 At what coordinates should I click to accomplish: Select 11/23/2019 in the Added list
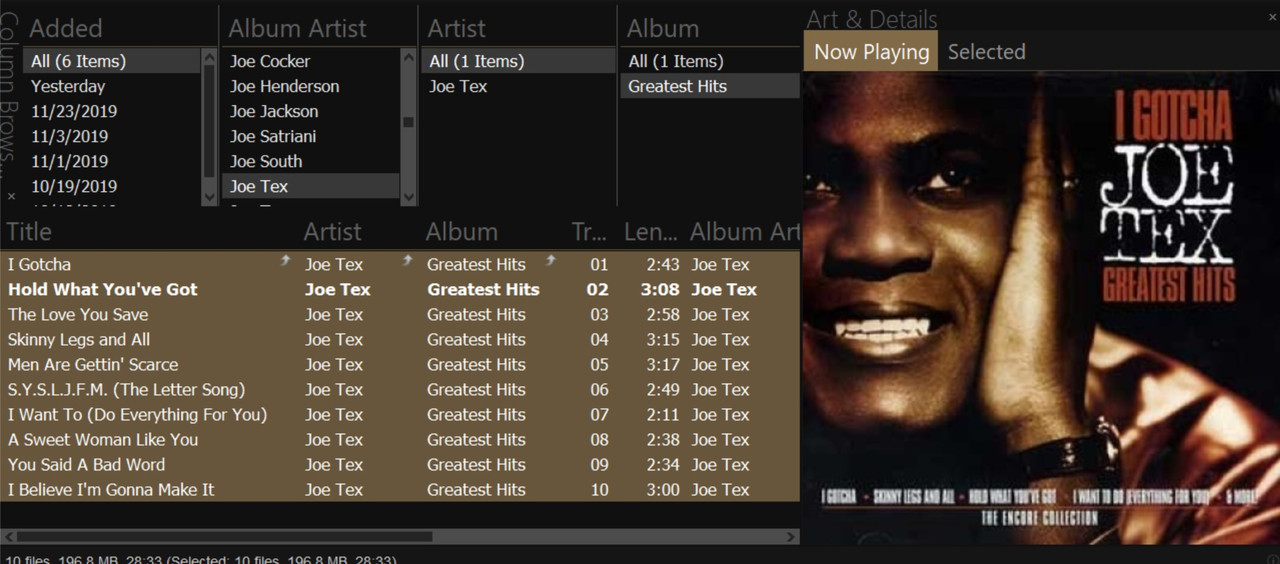coord(112,111)
